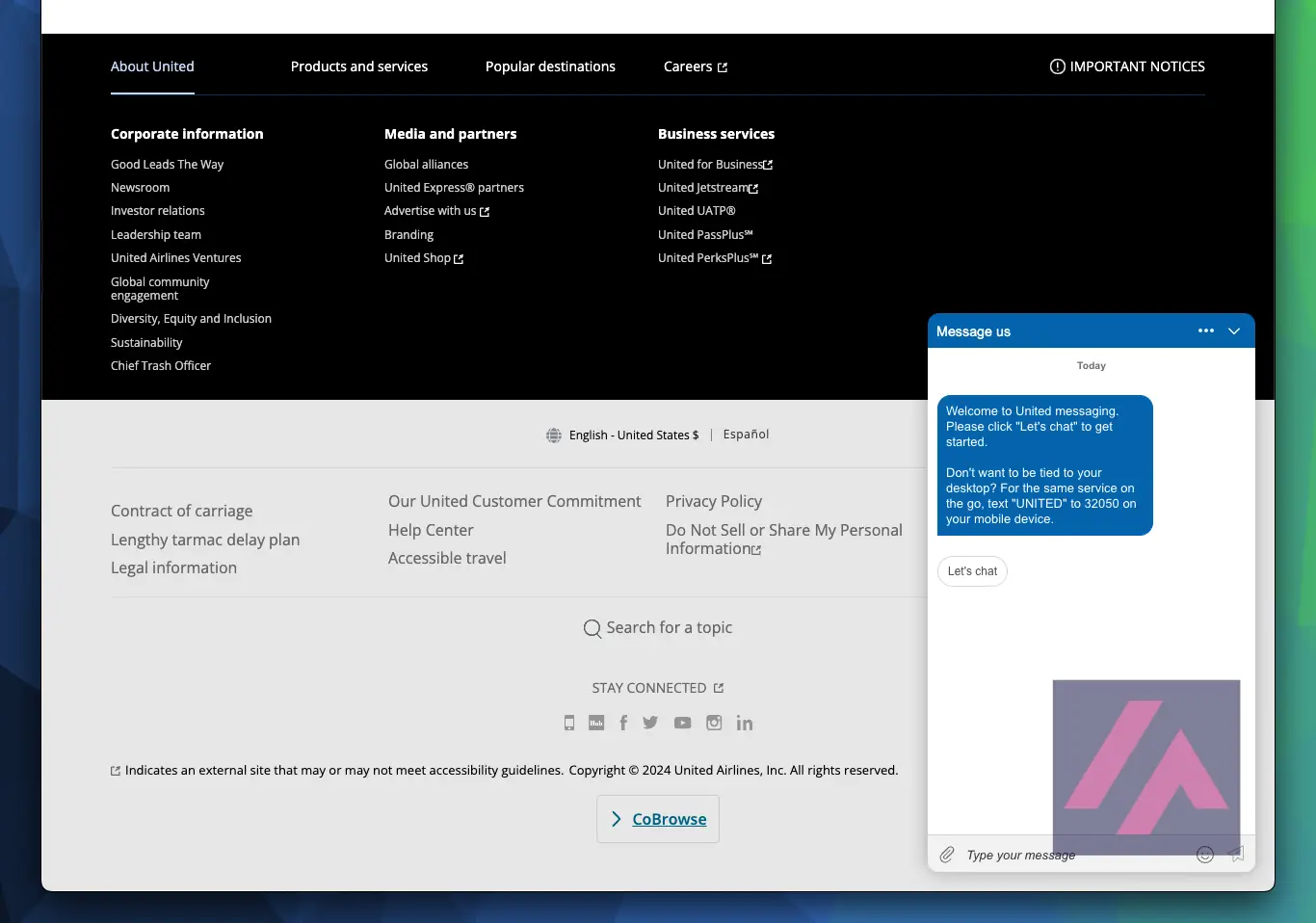Open the emoji picker in chat

[1204, 855]
